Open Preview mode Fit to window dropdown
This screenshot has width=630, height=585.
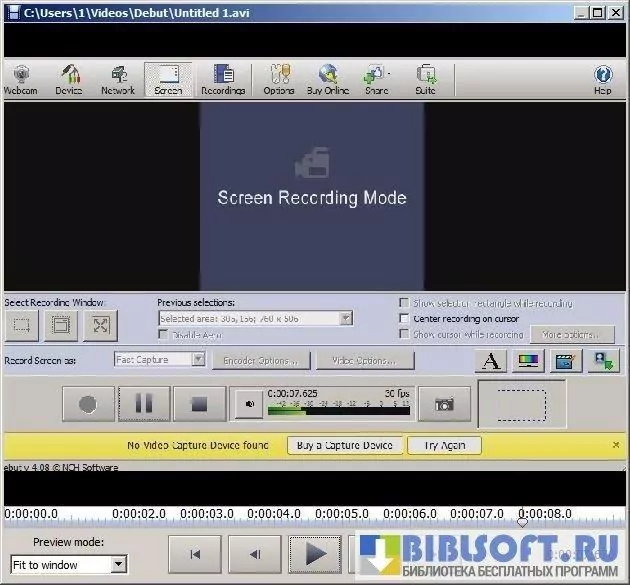click(119, 565)
